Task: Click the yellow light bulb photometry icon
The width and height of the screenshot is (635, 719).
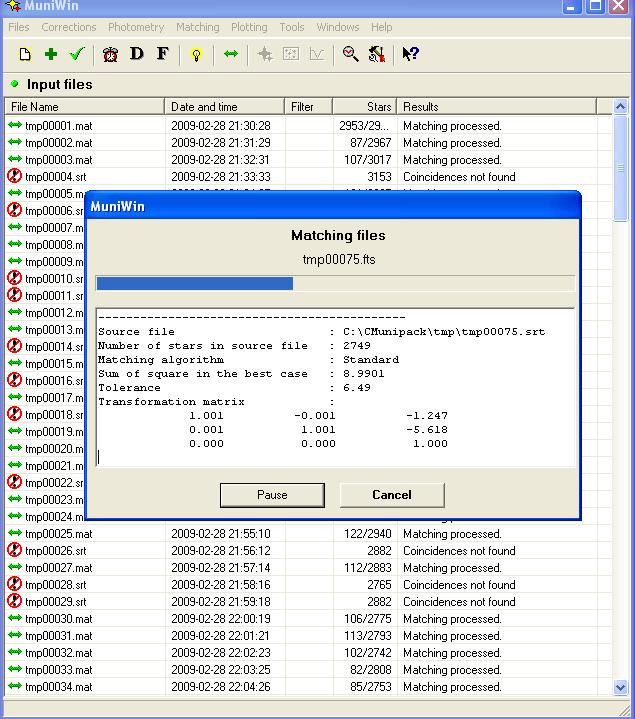Action: tap(196, 54)
